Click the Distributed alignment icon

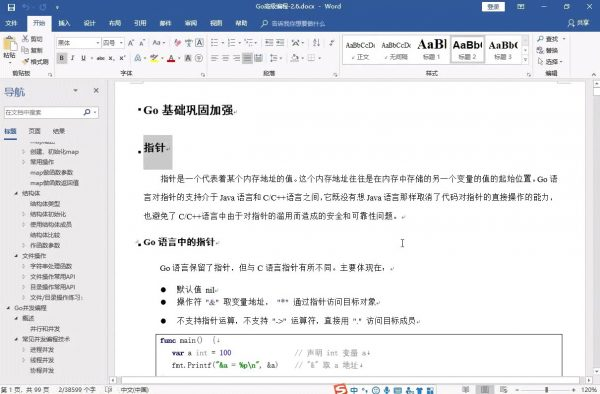[259, 58]
